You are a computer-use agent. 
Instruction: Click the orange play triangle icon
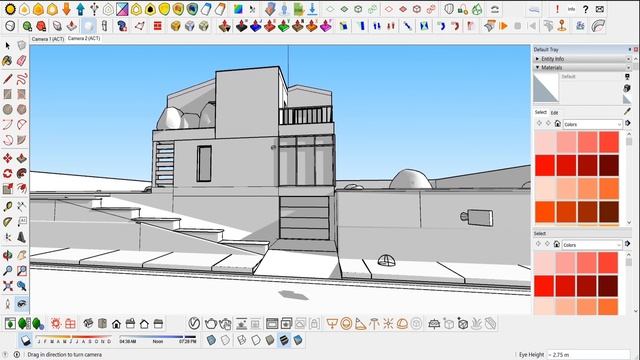pos(504,26)
